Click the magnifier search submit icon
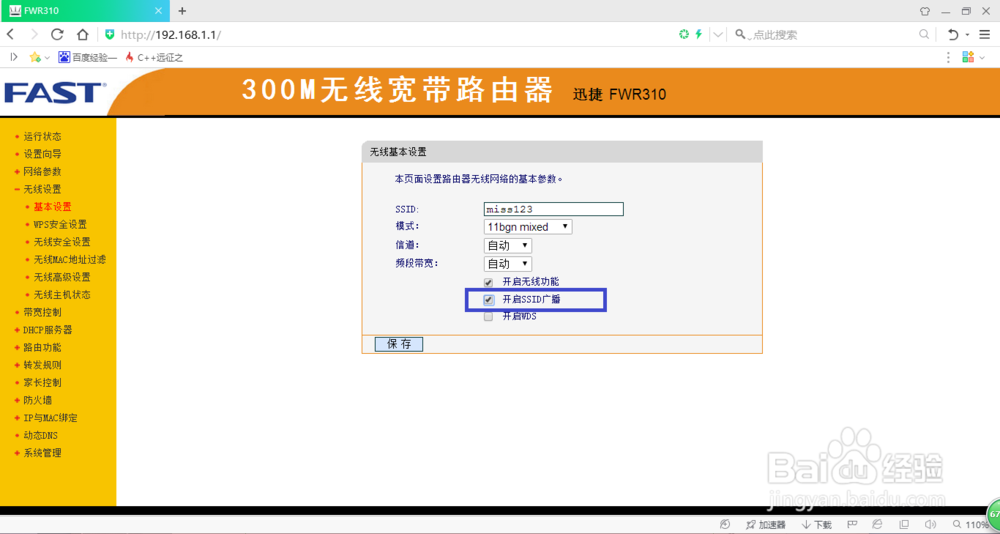Image resolution: width=1000 pixels, height=534 pixels. [923, 34]
